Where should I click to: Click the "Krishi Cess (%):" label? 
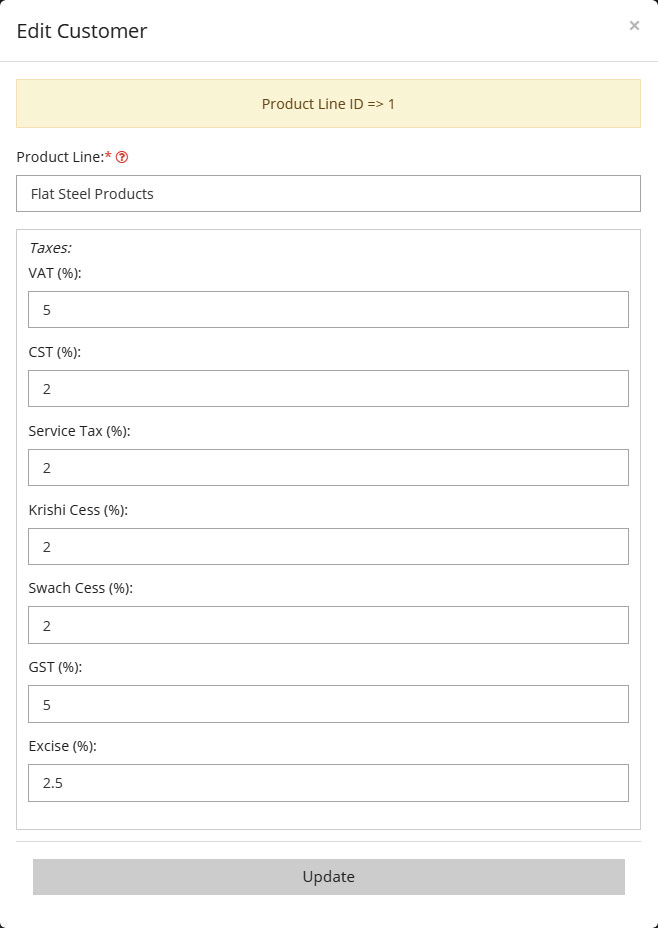tap(78, 510)
